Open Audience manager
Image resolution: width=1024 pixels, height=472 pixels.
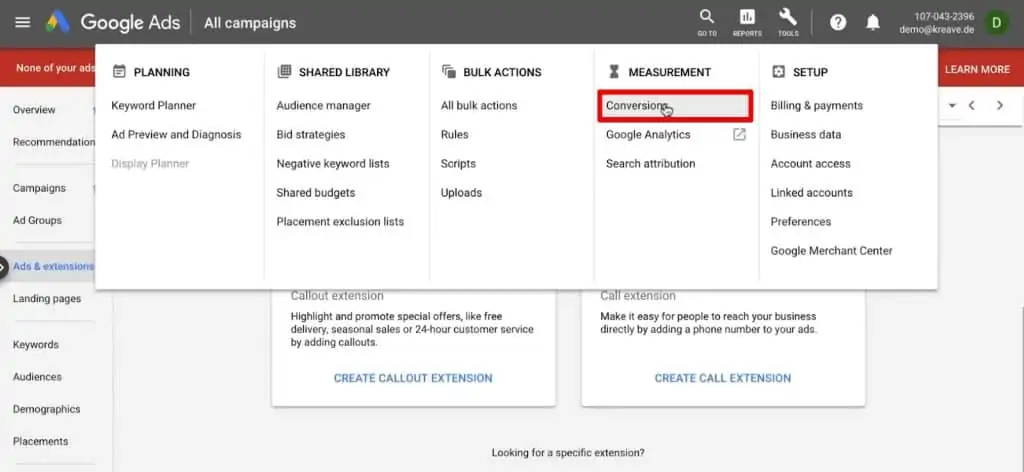(x=323, y=106)
